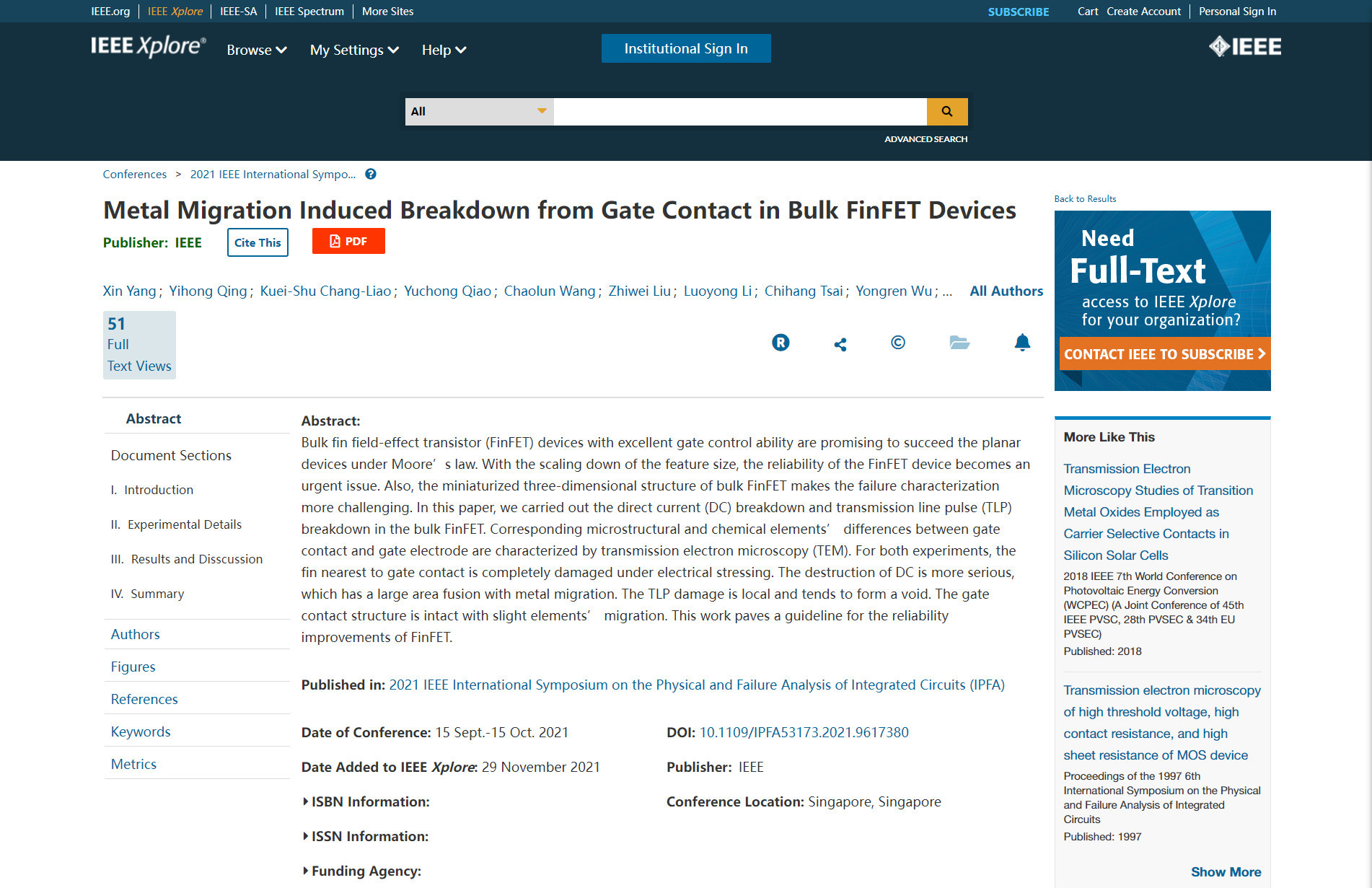The width and height of the screenshot is (1372, 888).
Task: Open the My Settings dropdown menu
Action: [x=354, y=50]
